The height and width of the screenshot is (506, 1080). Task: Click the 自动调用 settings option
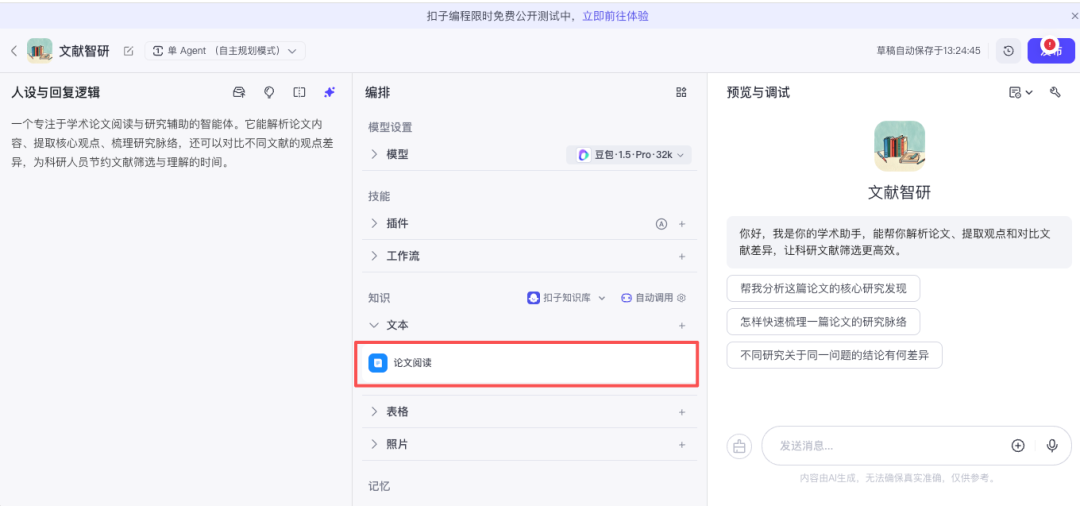coord(654,298)
